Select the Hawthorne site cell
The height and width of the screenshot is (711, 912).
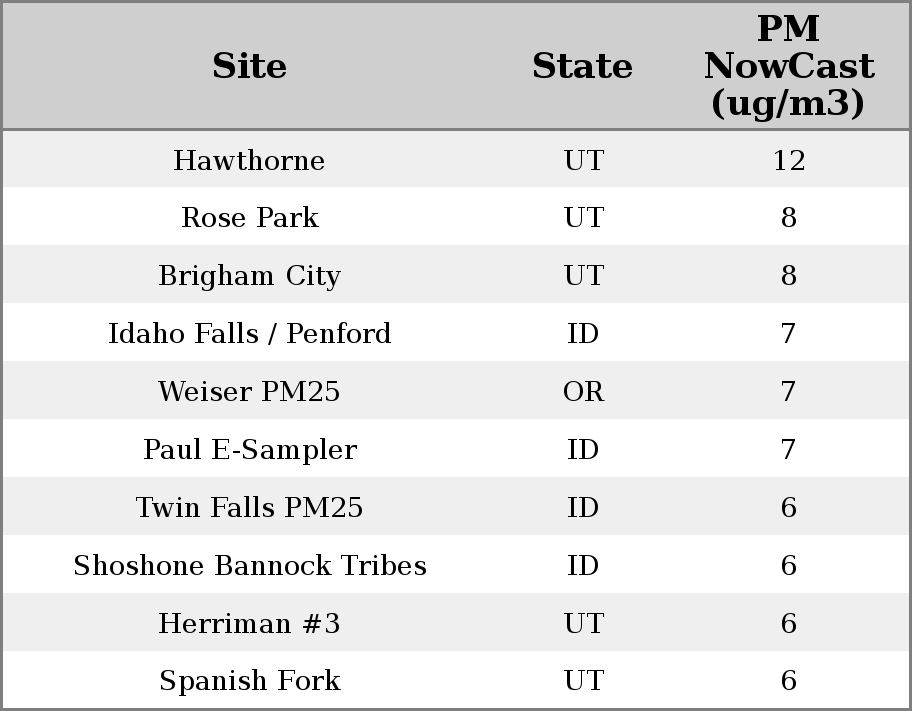pos(249,160)
